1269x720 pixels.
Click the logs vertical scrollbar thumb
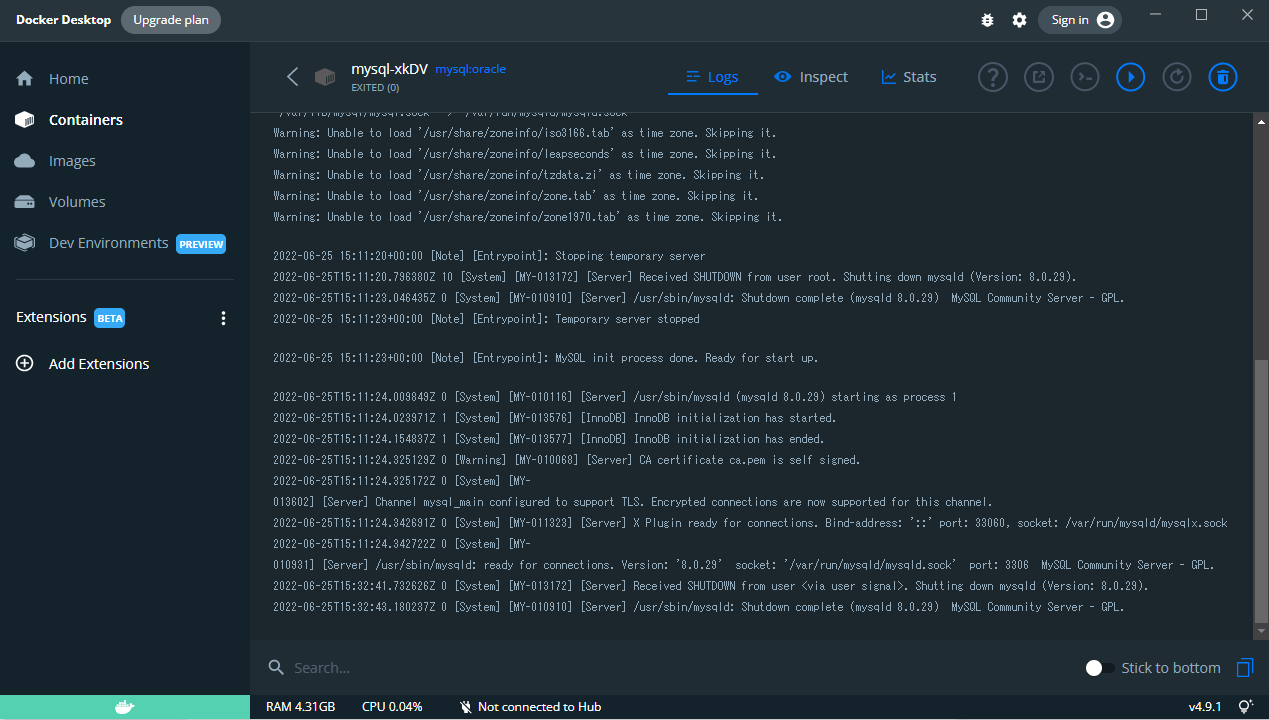coord(1260,490)
